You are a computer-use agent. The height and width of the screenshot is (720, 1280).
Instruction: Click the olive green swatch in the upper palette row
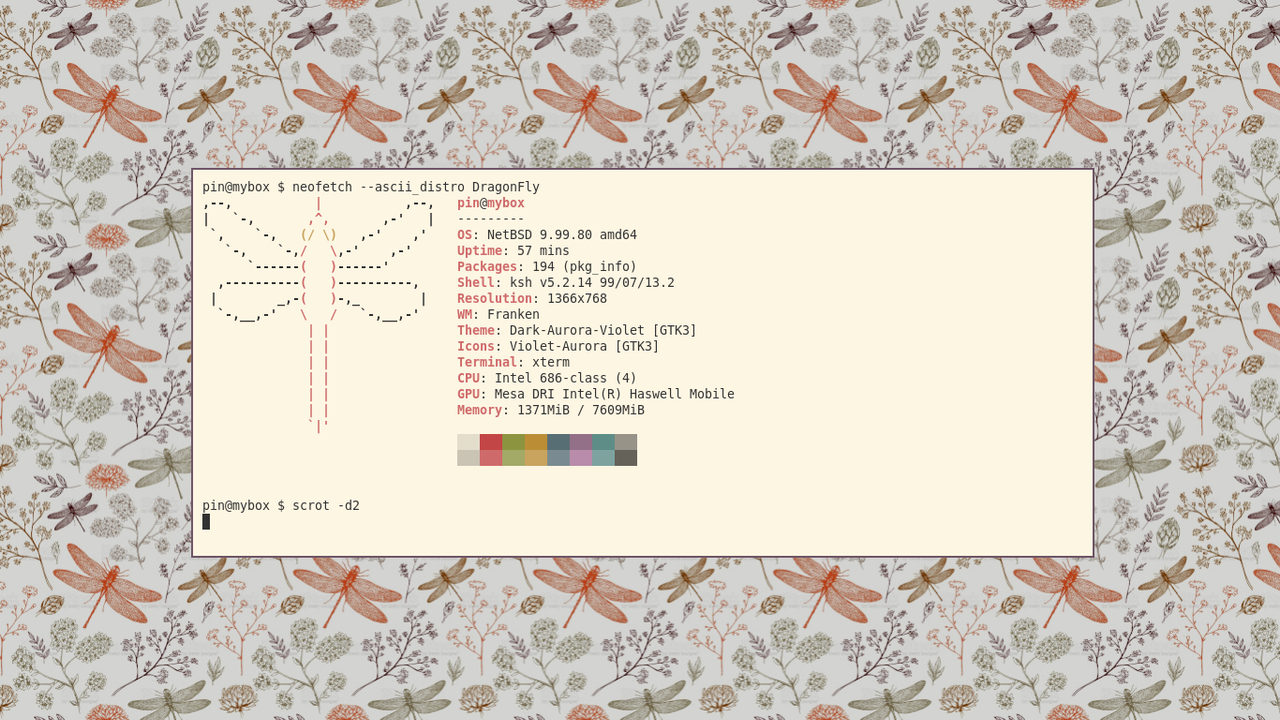[x=514, y=442]
